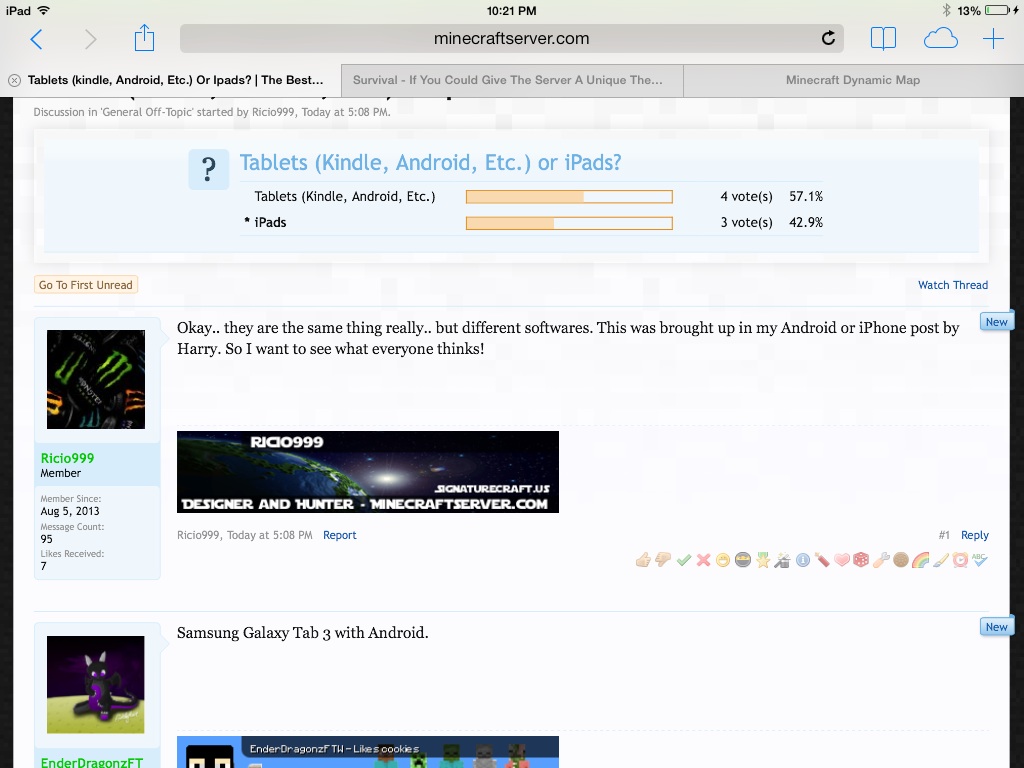Tap the minecraftserver.com address bar
1024x768 pixels.
[x=511, y=39]
